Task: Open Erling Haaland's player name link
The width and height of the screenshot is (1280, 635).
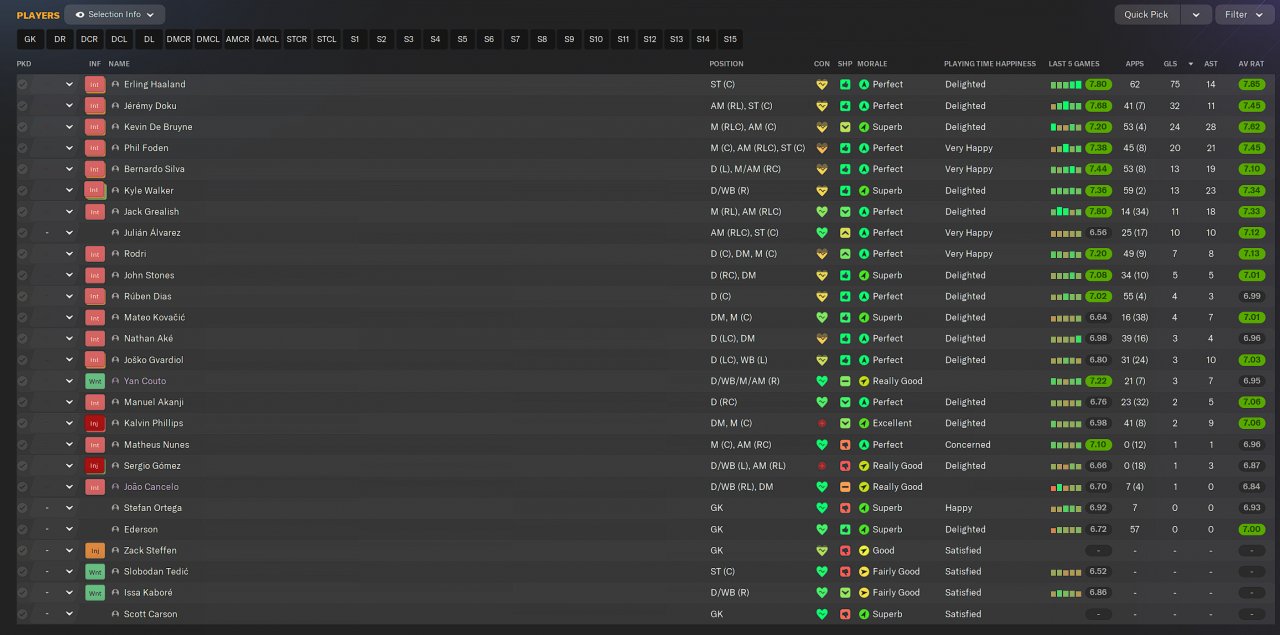Action: tap(155, 85)
